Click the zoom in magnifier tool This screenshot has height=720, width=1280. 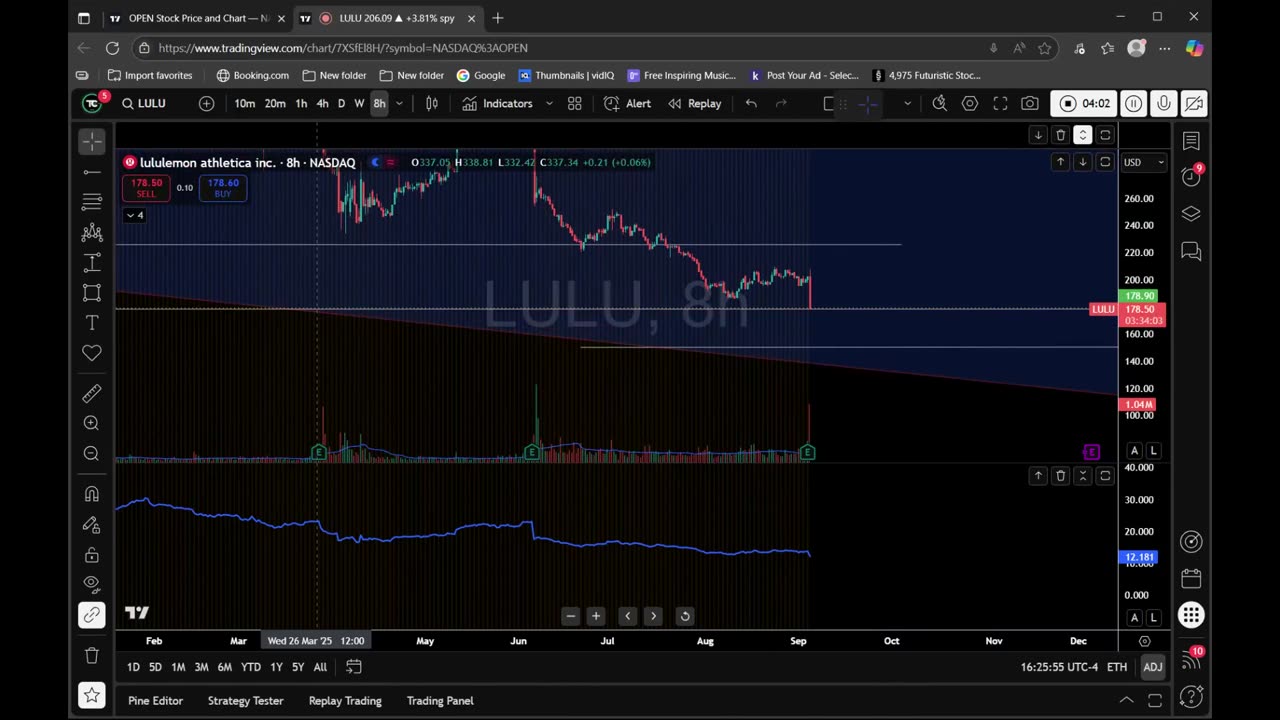[x=92, y=423]
